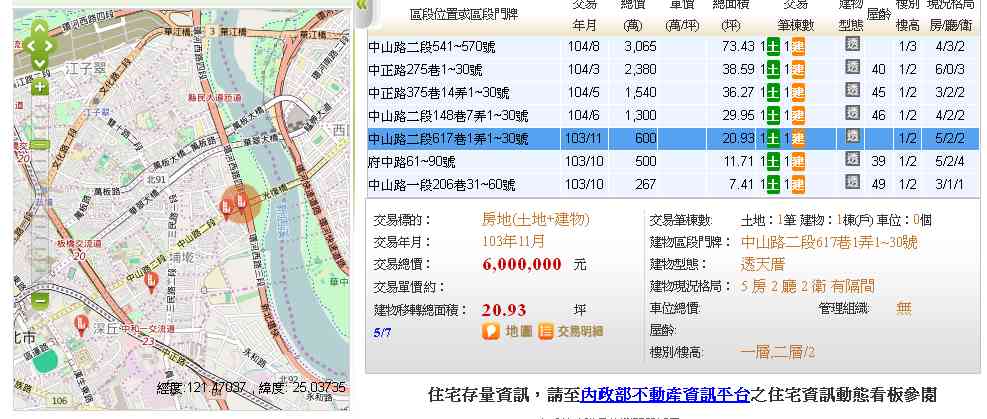
Task: Click the 透 building type icon in 中正路275巷 row
Action: 852,67
